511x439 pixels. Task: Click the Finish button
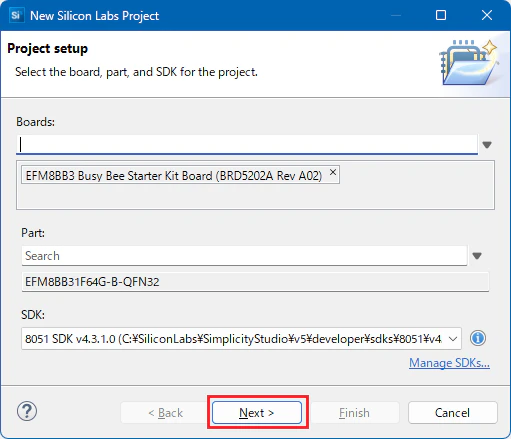pyautogui.click(x=354, y=413)
